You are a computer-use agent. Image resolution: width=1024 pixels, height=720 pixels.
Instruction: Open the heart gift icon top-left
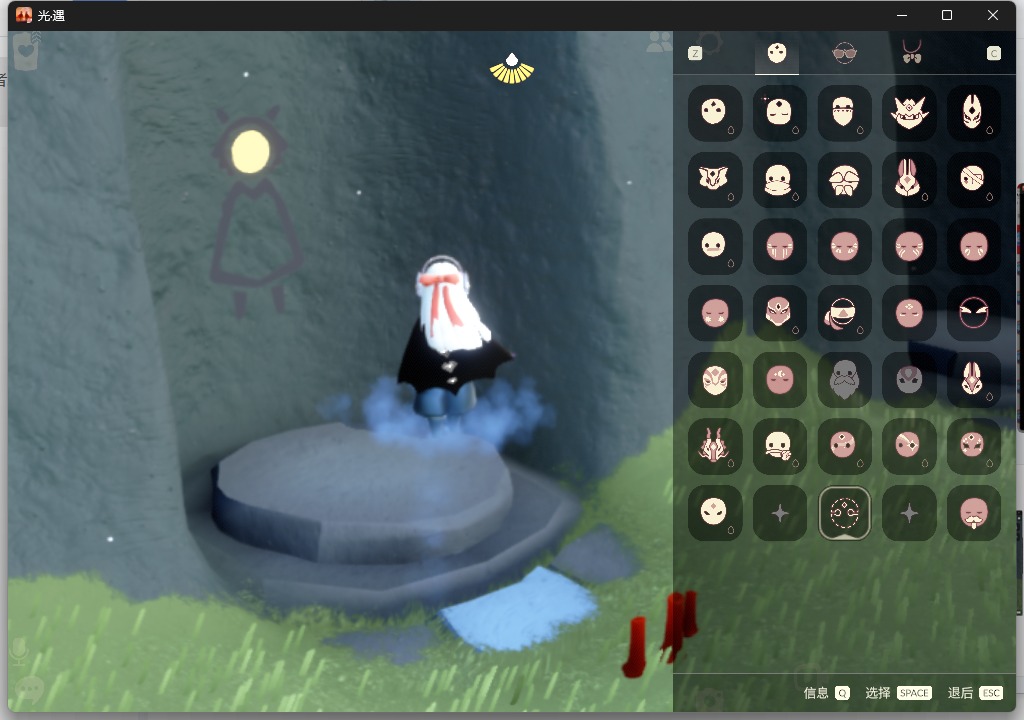tap(26, 52)
